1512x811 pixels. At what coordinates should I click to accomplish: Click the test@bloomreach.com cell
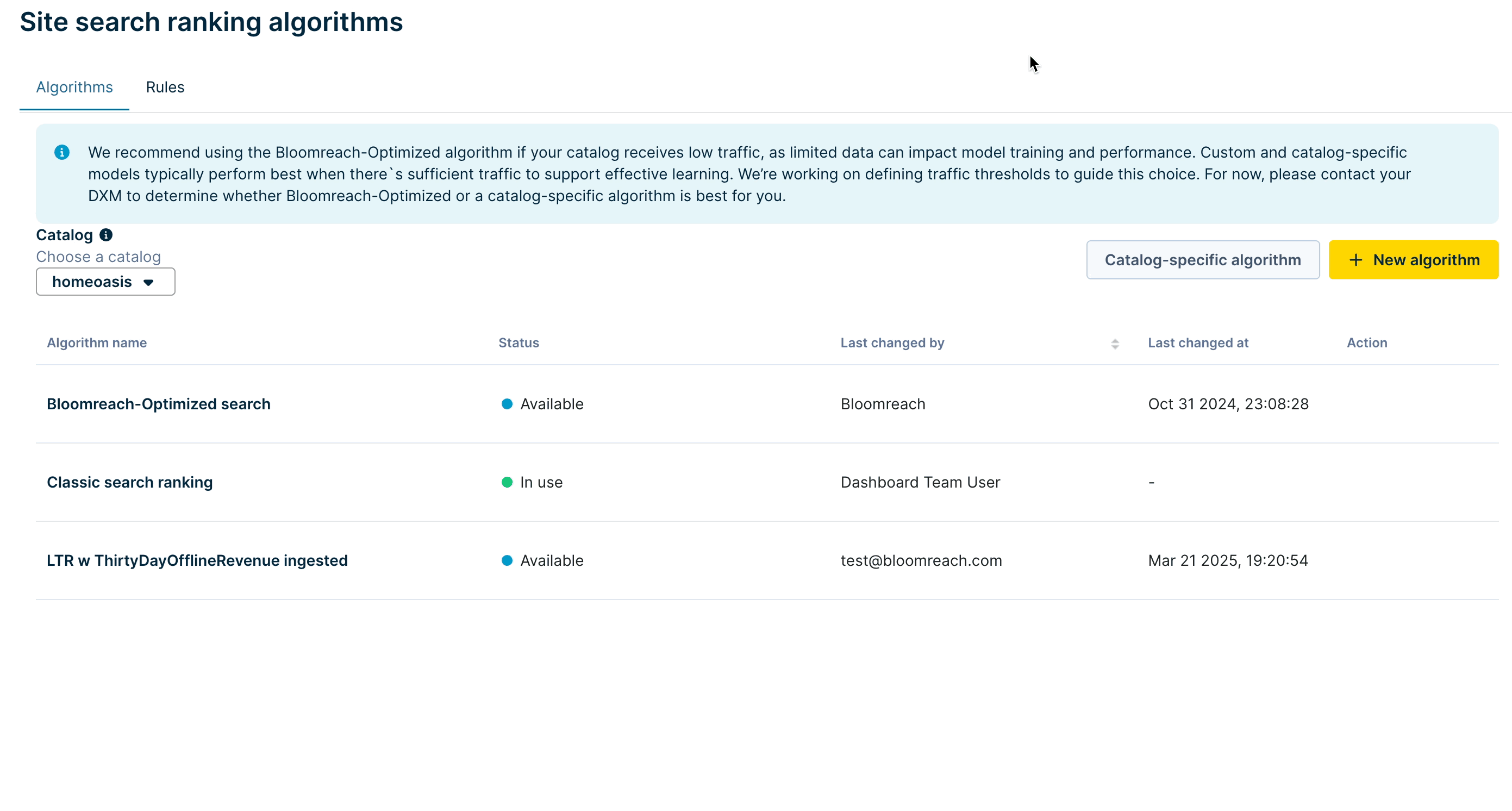[921, 560]
